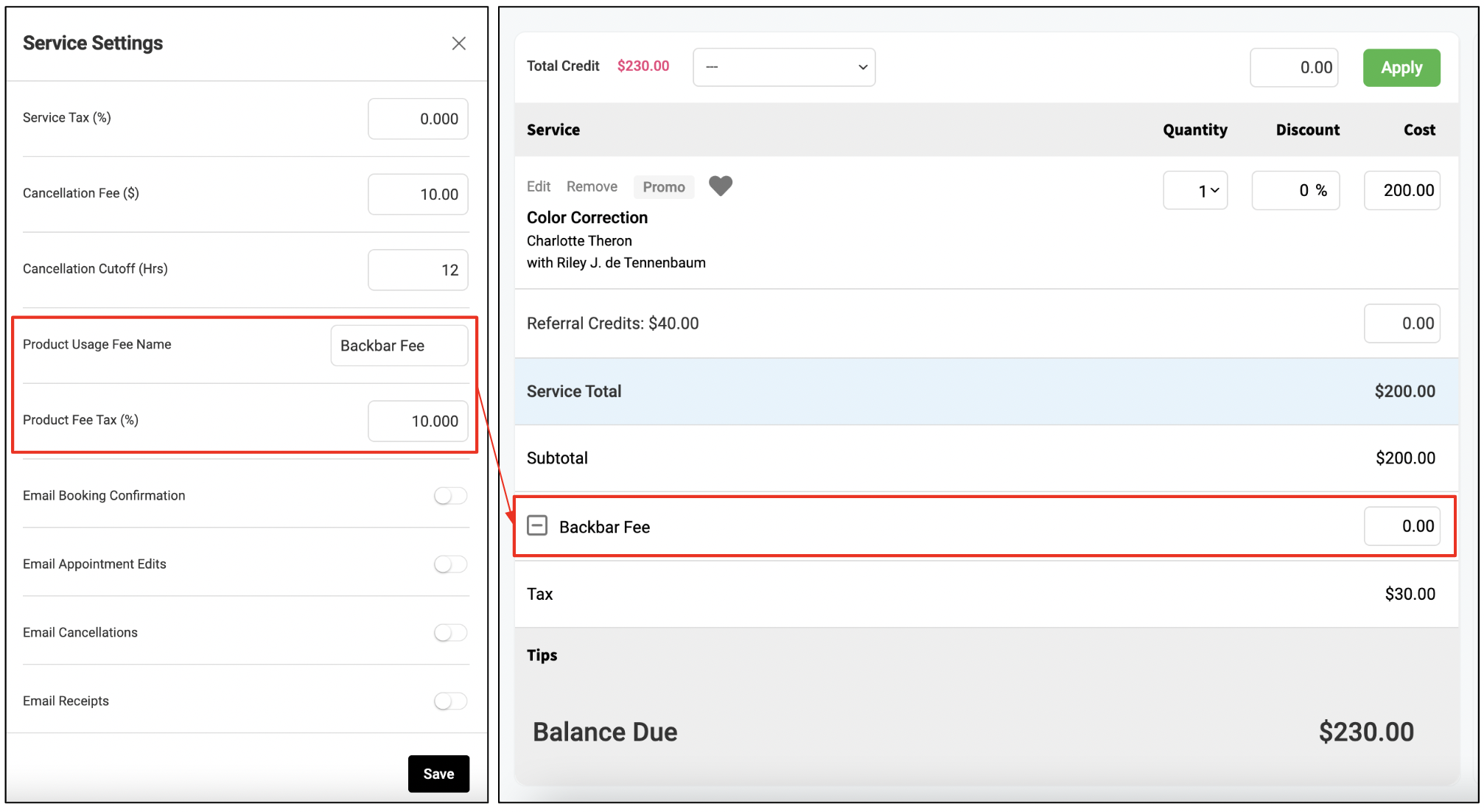Enable Email Appointment Edits toggle
This screenshot has height=812, width=1484.
click(x=450, y=564)
